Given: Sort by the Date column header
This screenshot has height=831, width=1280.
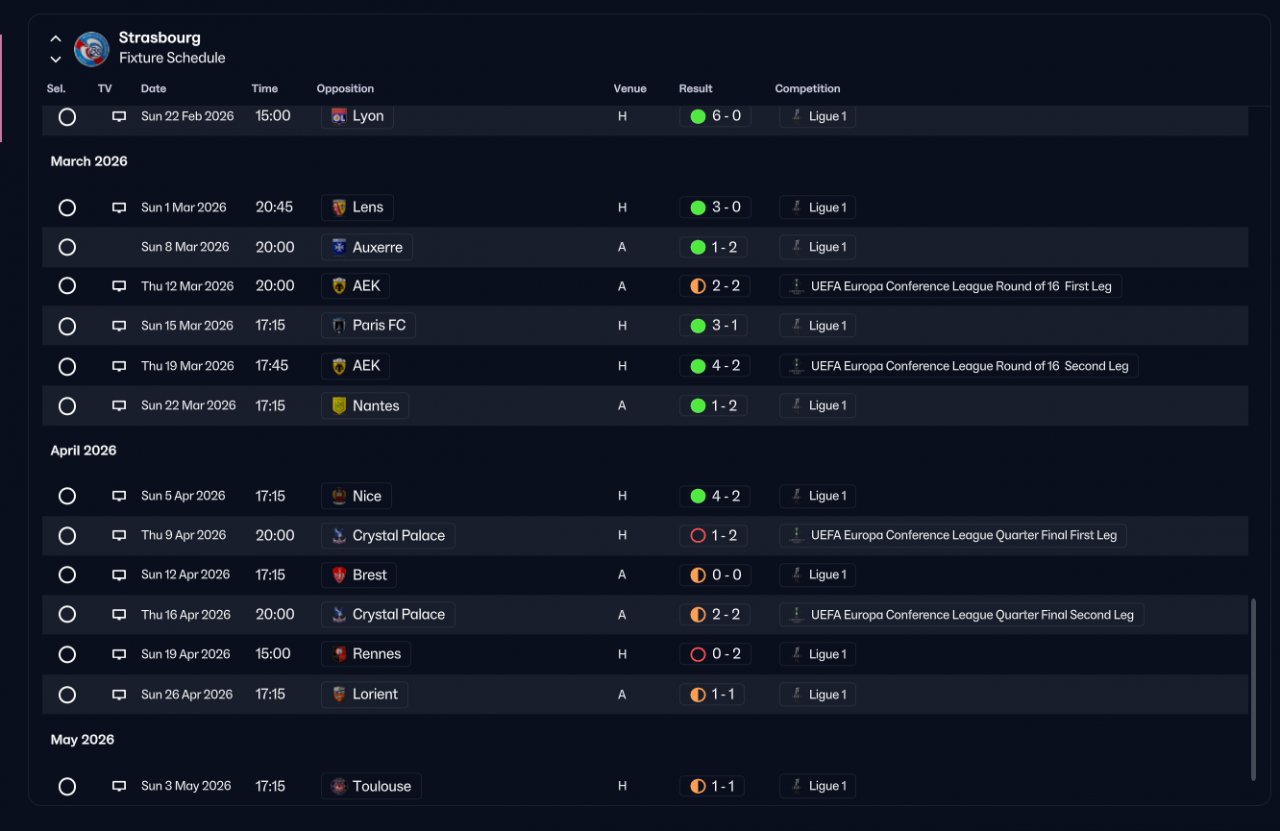Looking at the screenshot, I should point(153,89).
